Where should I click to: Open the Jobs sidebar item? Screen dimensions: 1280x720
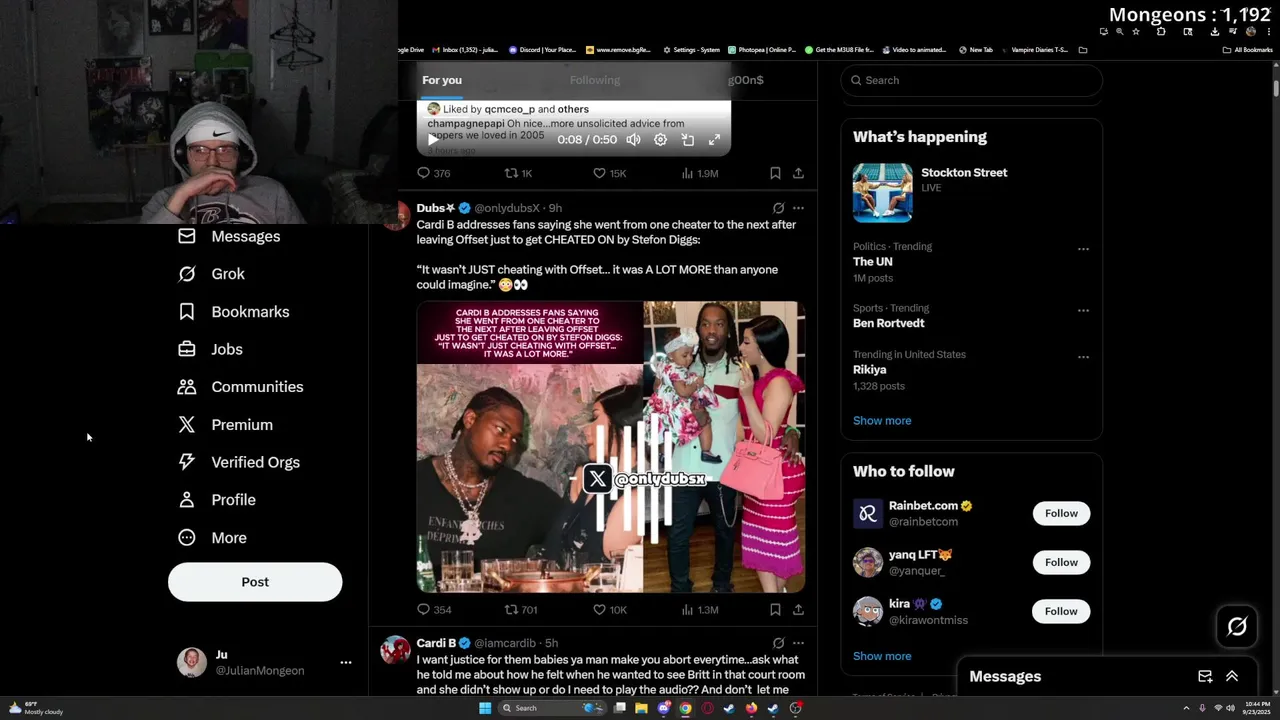click(x=210, y=349)
